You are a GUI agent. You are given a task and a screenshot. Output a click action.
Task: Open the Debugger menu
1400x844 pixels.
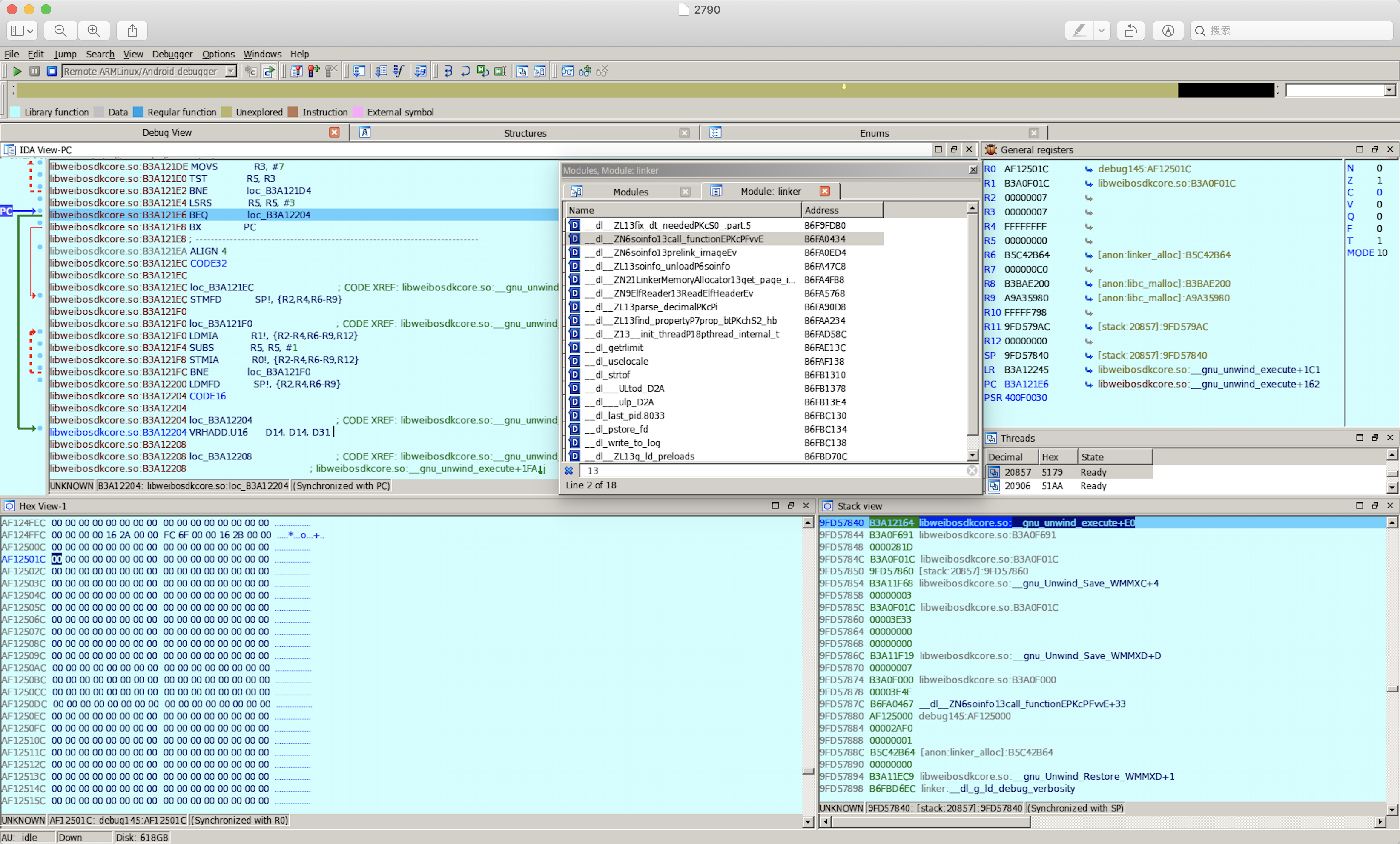tap(172, 54)
